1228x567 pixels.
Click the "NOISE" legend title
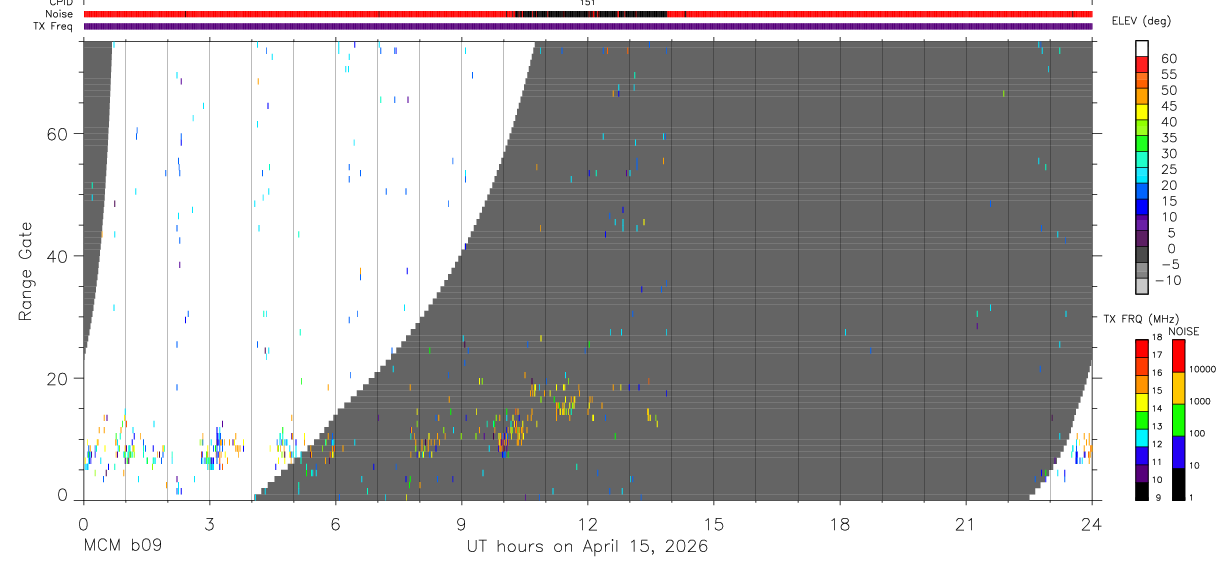pos(1185,331)
